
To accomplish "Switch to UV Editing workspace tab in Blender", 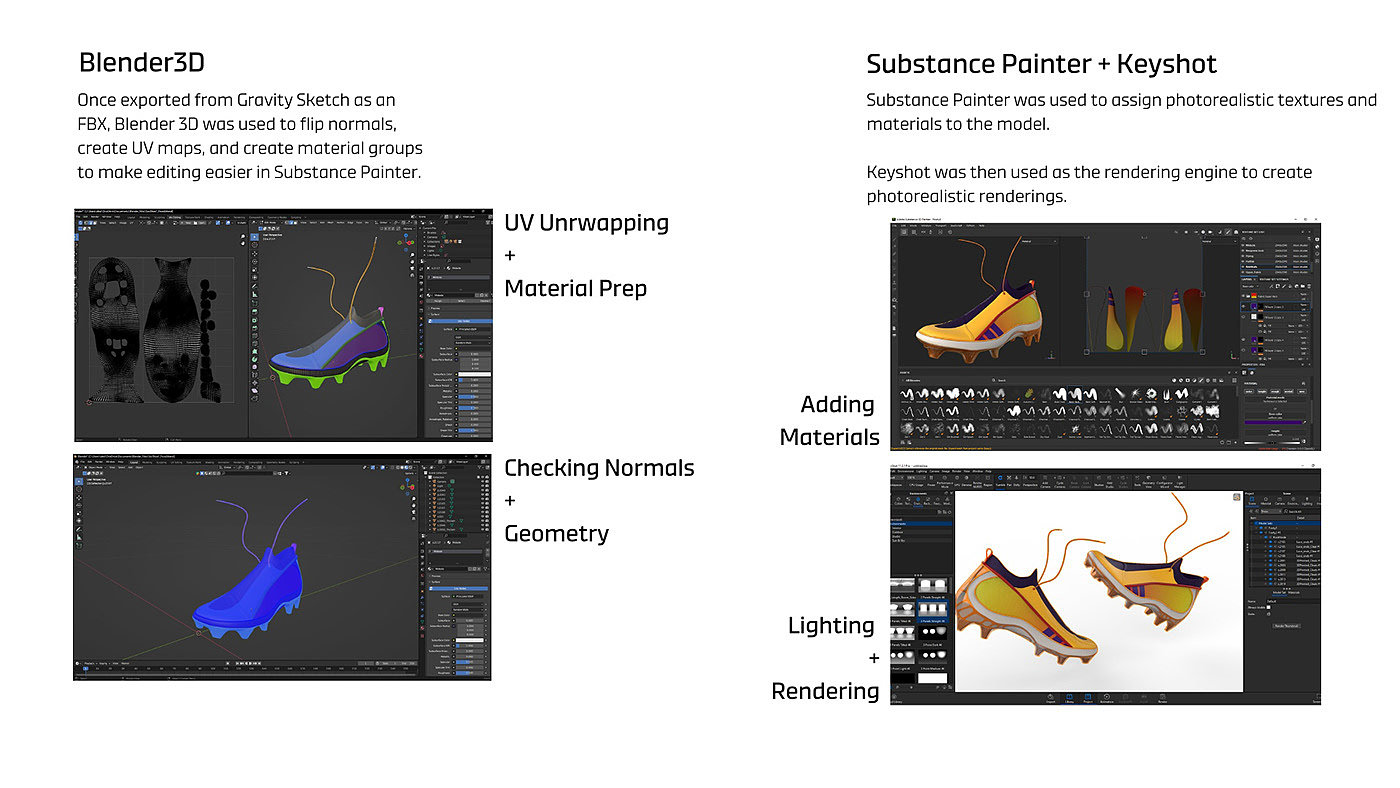I will 174,217.
